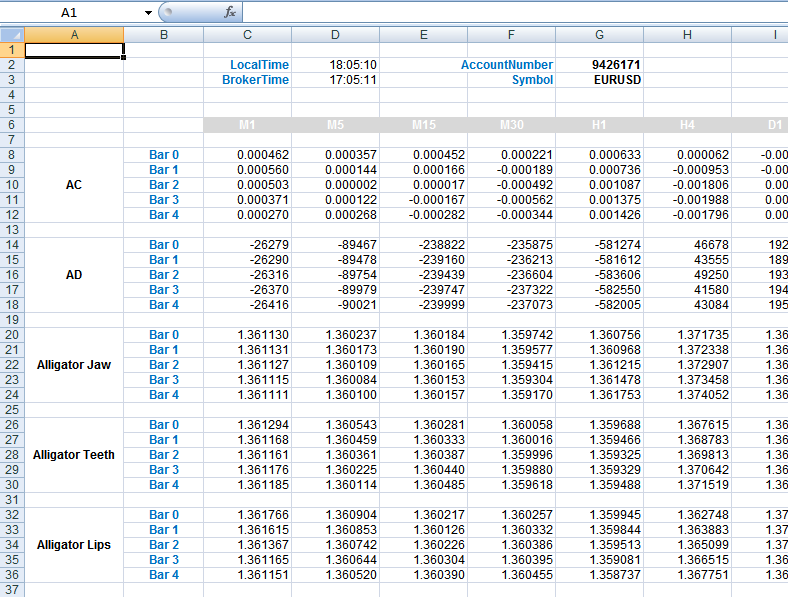This screenshot has width=788, height=597.
Task: Click the 18:05:10 time value
Action: pyautogui.click(x=353, y=65)
